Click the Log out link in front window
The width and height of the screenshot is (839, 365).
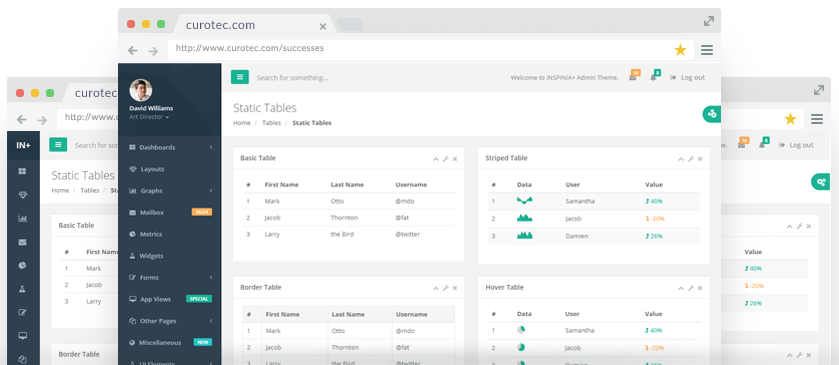(x=688, y=77)
